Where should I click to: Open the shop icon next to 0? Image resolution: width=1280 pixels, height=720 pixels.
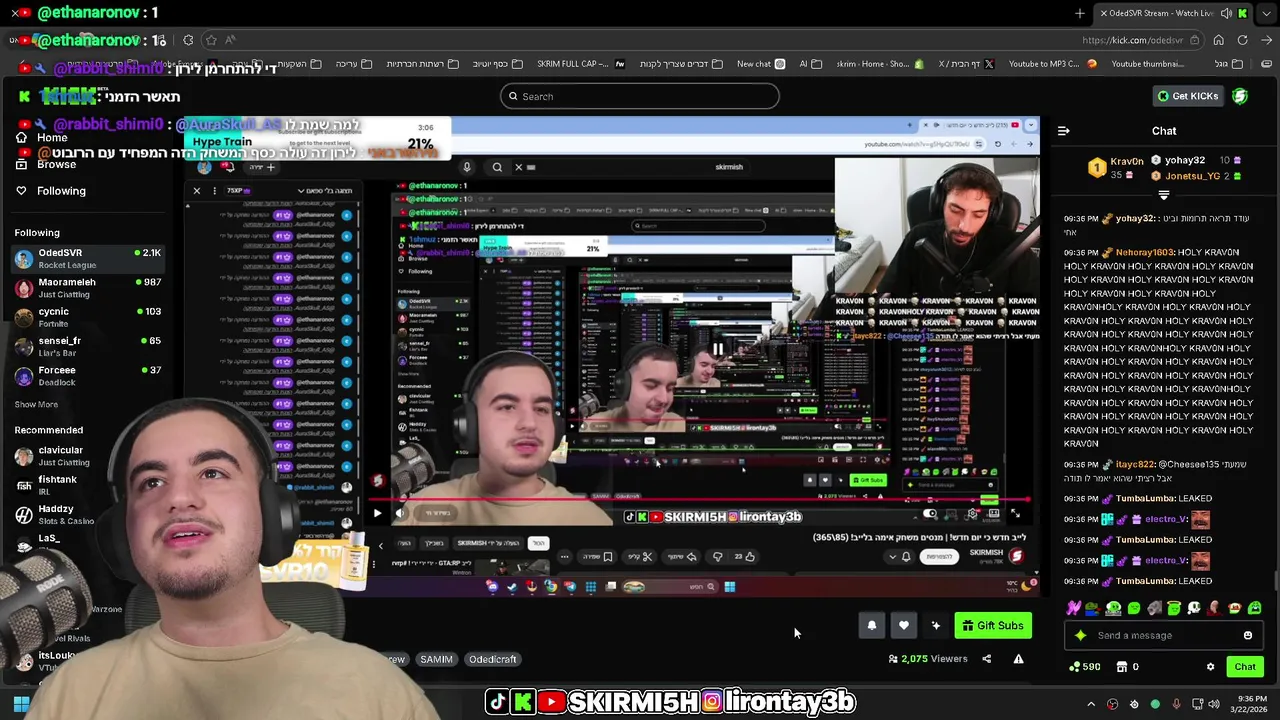point(1122,667)
